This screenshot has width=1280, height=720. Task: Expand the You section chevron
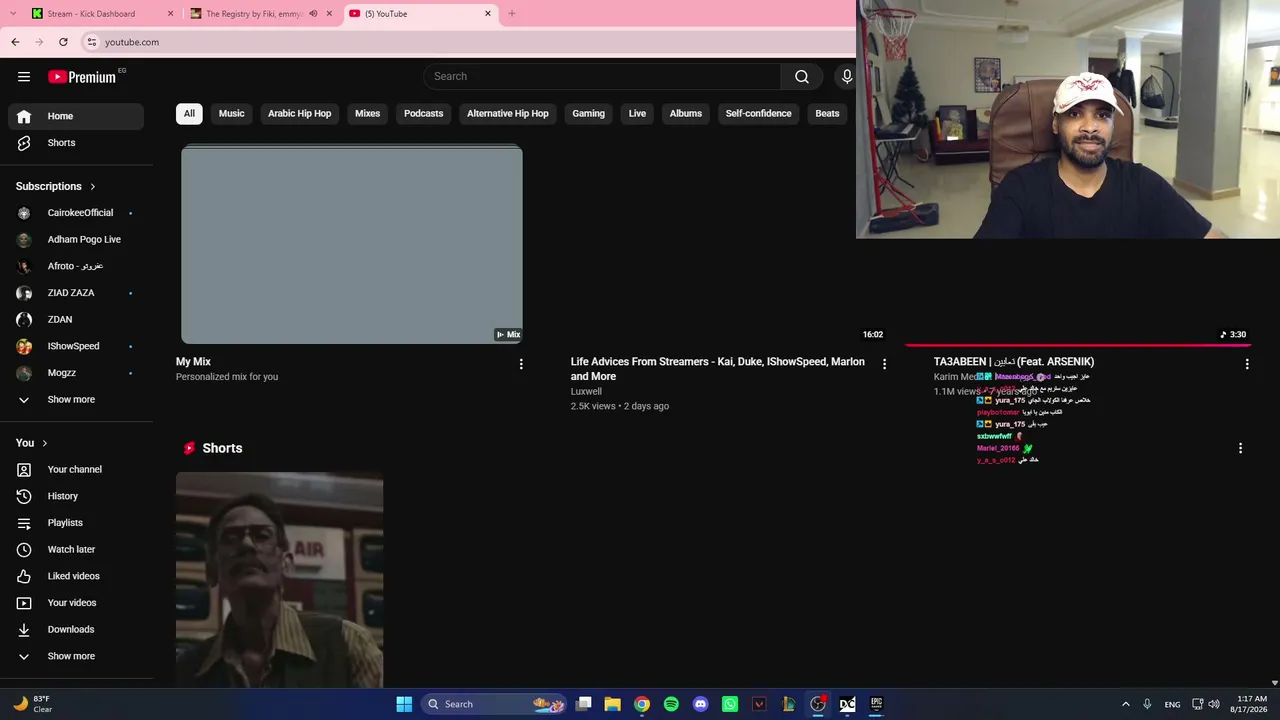pyautogui.click(x=44, y=443)
